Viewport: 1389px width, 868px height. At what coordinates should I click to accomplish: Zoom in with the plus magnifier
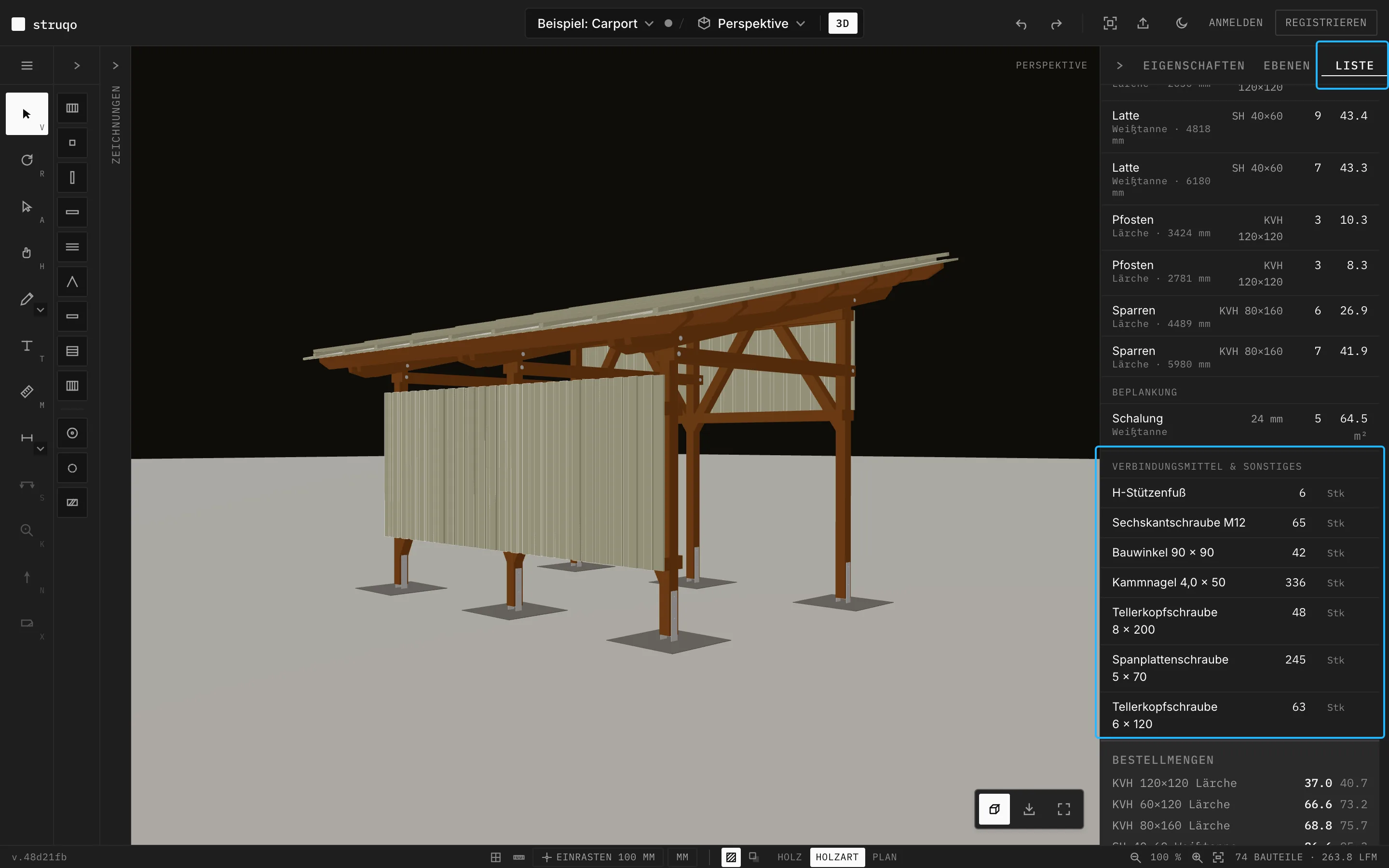click(1197, 857)
